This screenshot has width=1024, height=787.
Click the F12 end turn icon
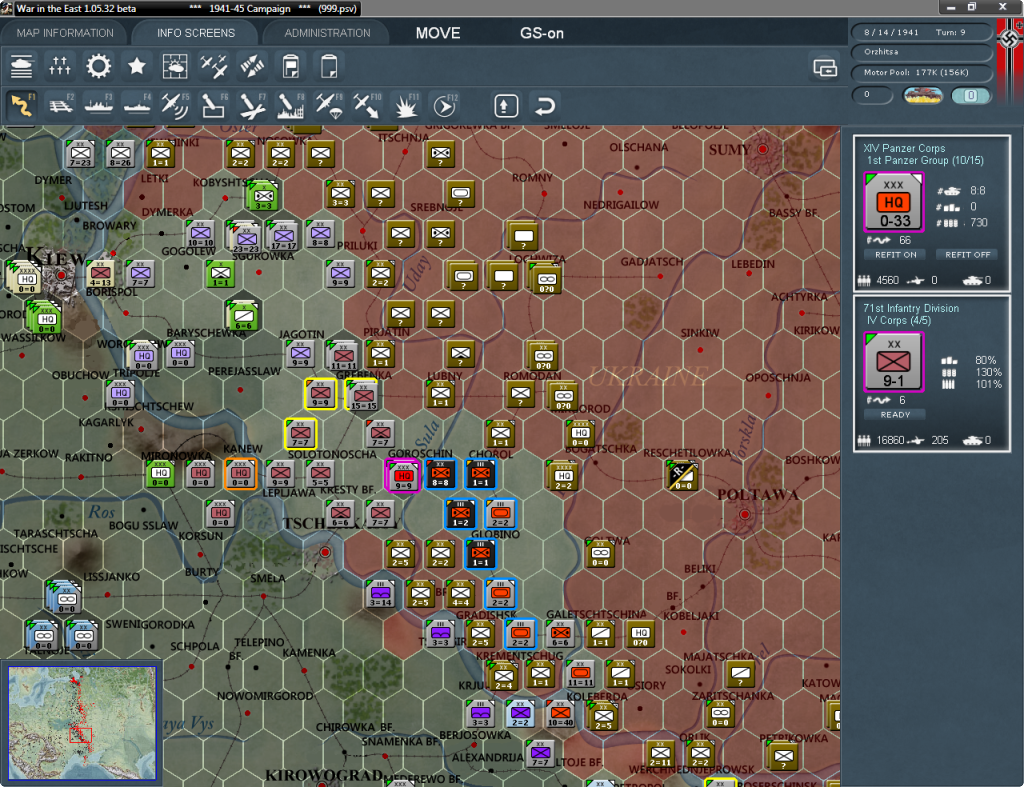[444, 105]
